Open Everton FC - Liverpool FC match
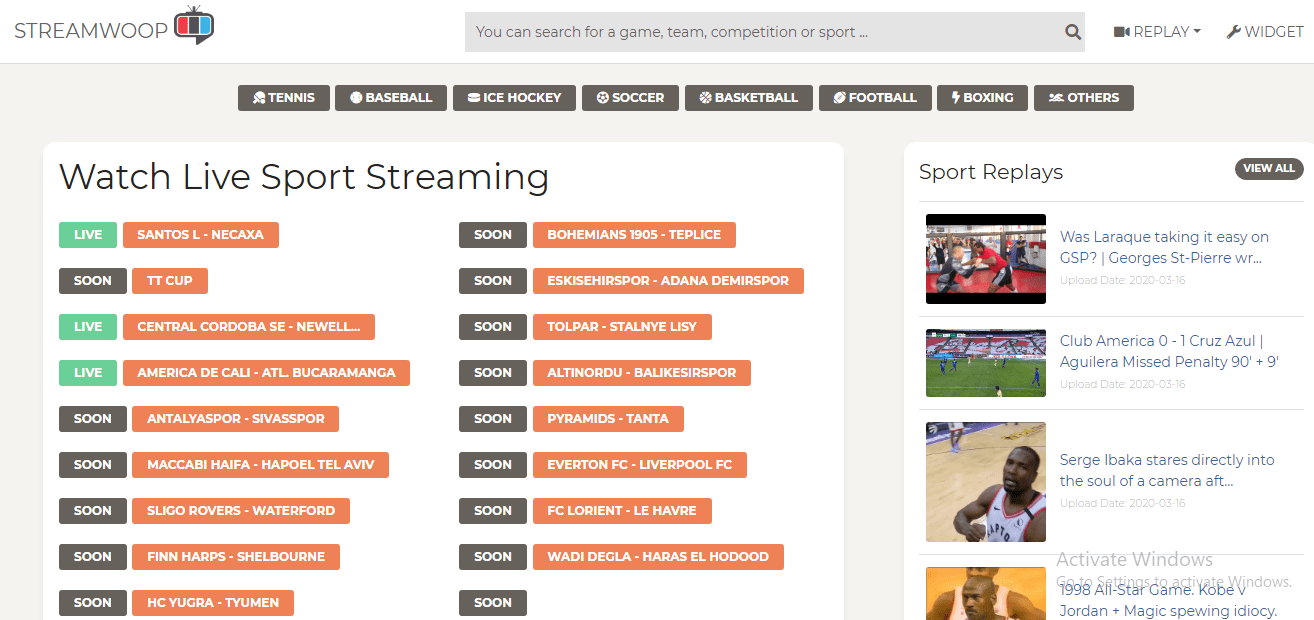 pyautogui.click(x=640, y=465)
